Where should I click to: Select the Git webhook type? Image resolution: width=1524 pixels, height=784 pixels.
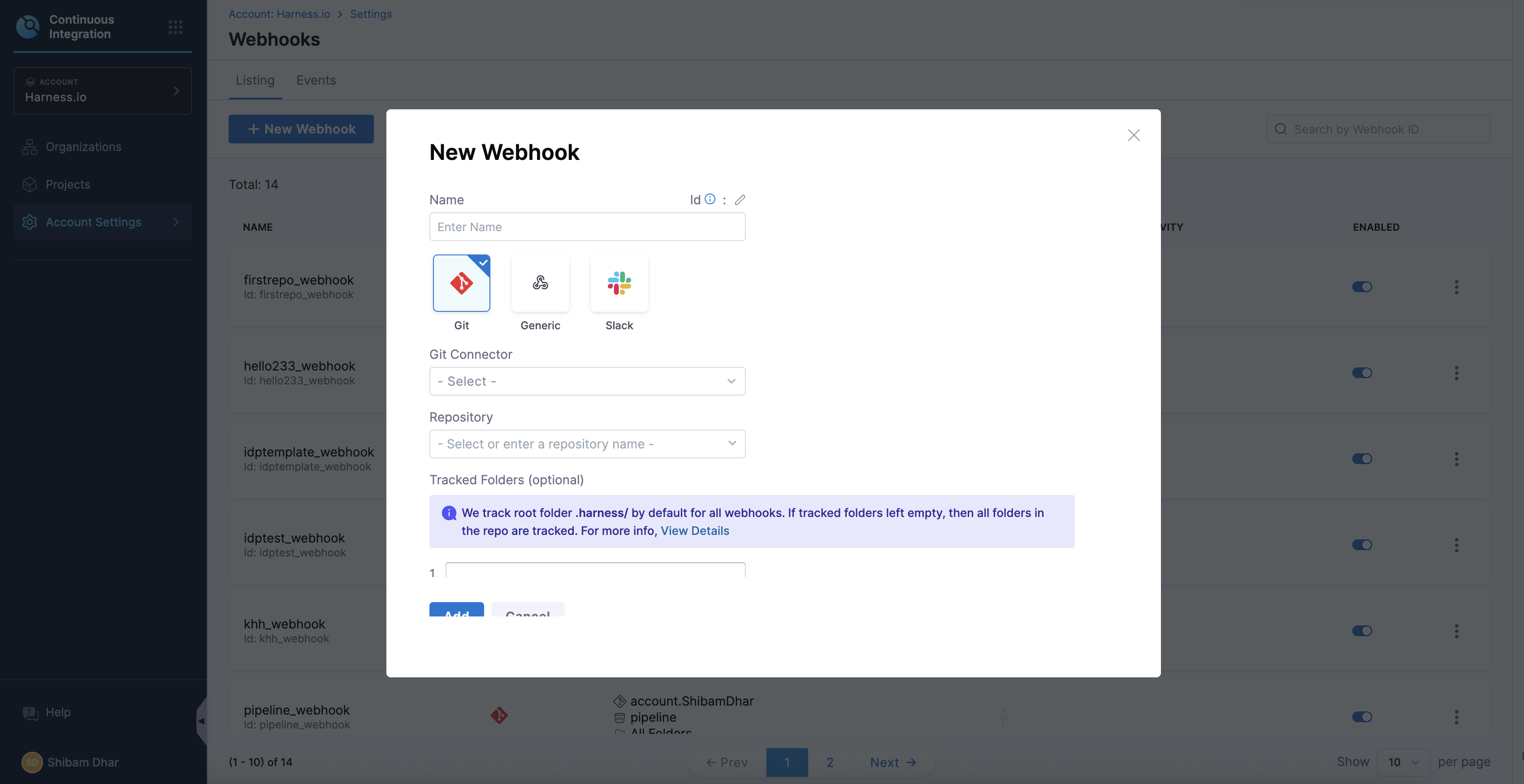tap(462, 283)
